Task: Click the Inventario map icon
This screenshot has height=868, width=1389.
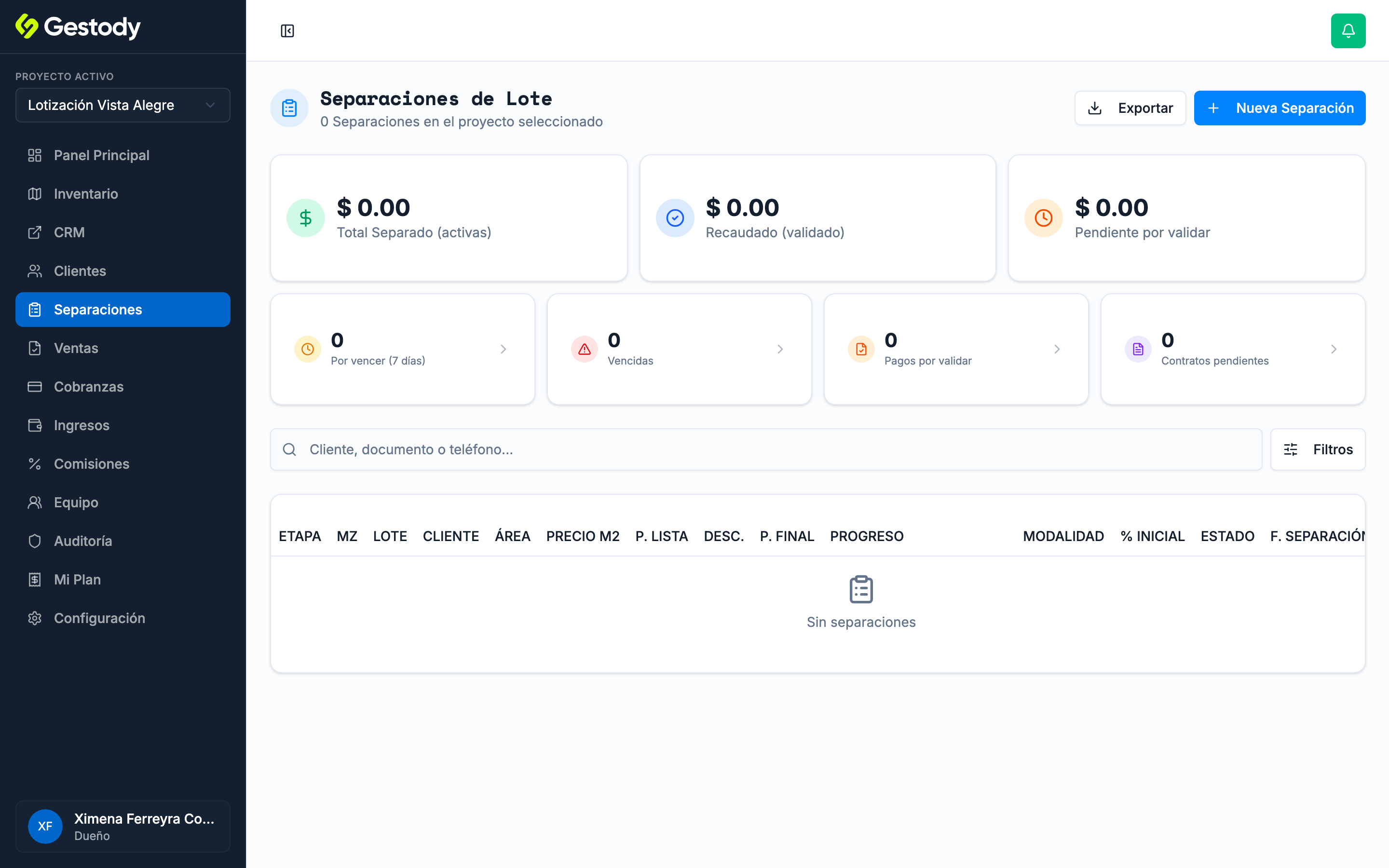Action: pos(35,193)
